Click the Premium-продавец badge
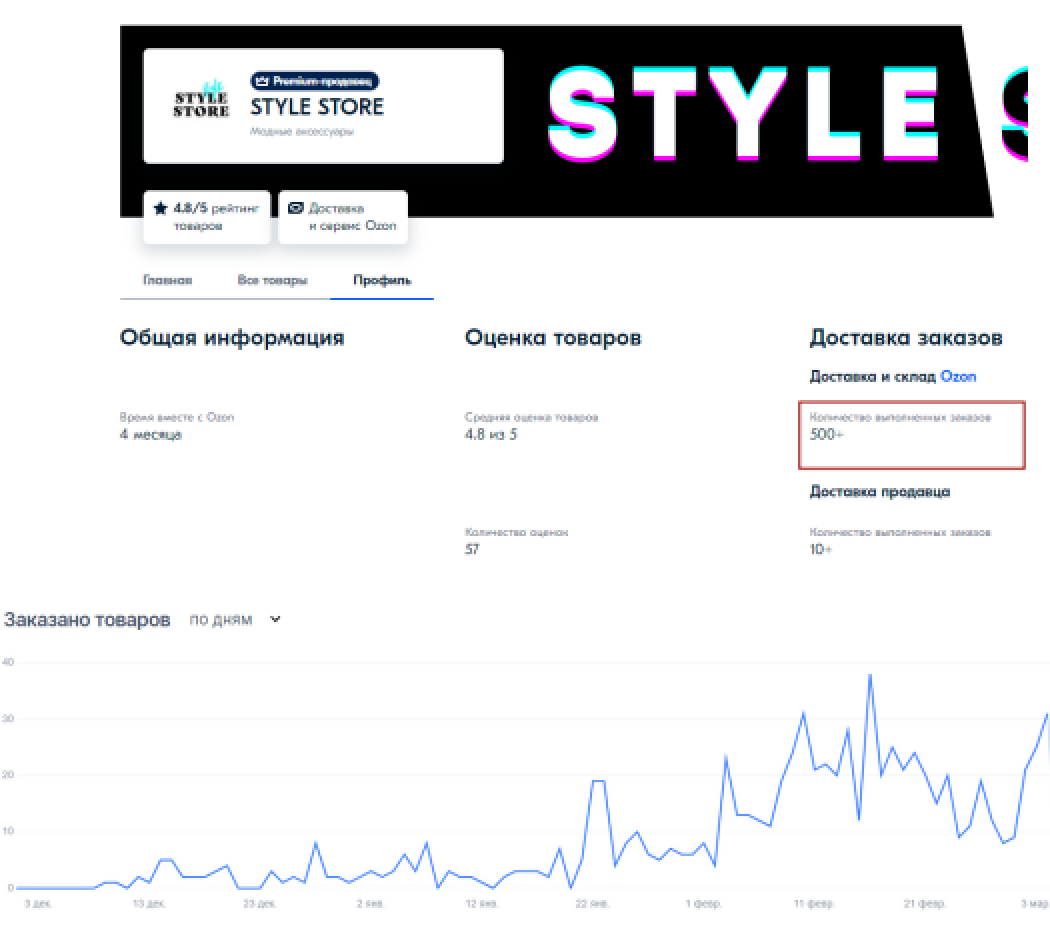The width and height of the screenshot is (1050, 942). click(x=314, y=81)
